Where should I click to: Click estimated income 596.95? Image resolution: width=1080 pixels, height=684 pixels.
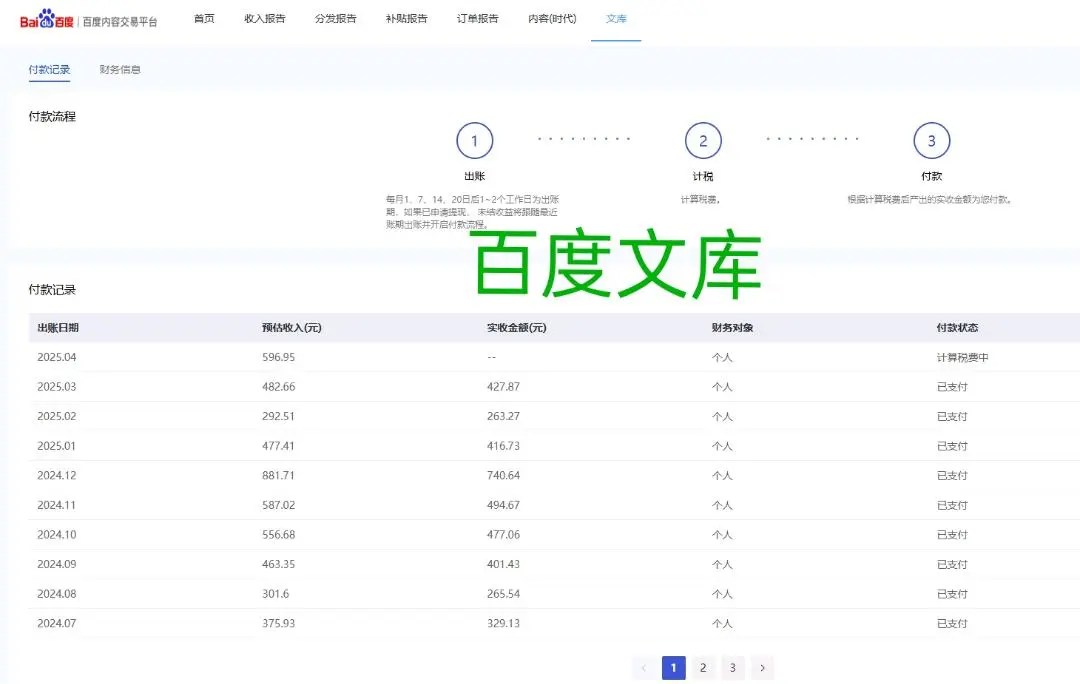pyautogui.click(x=278, y=357)
